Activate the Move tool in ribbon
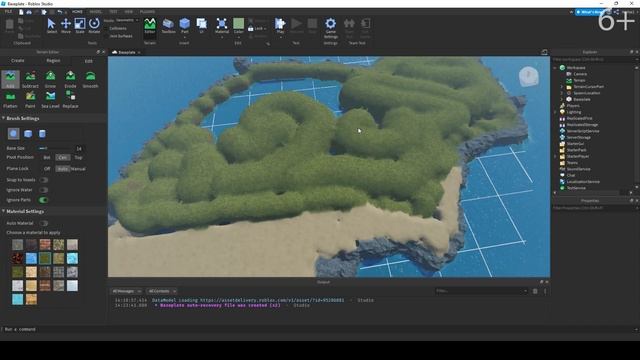This screenshot has height=360, width=640. tap(66, 25)
